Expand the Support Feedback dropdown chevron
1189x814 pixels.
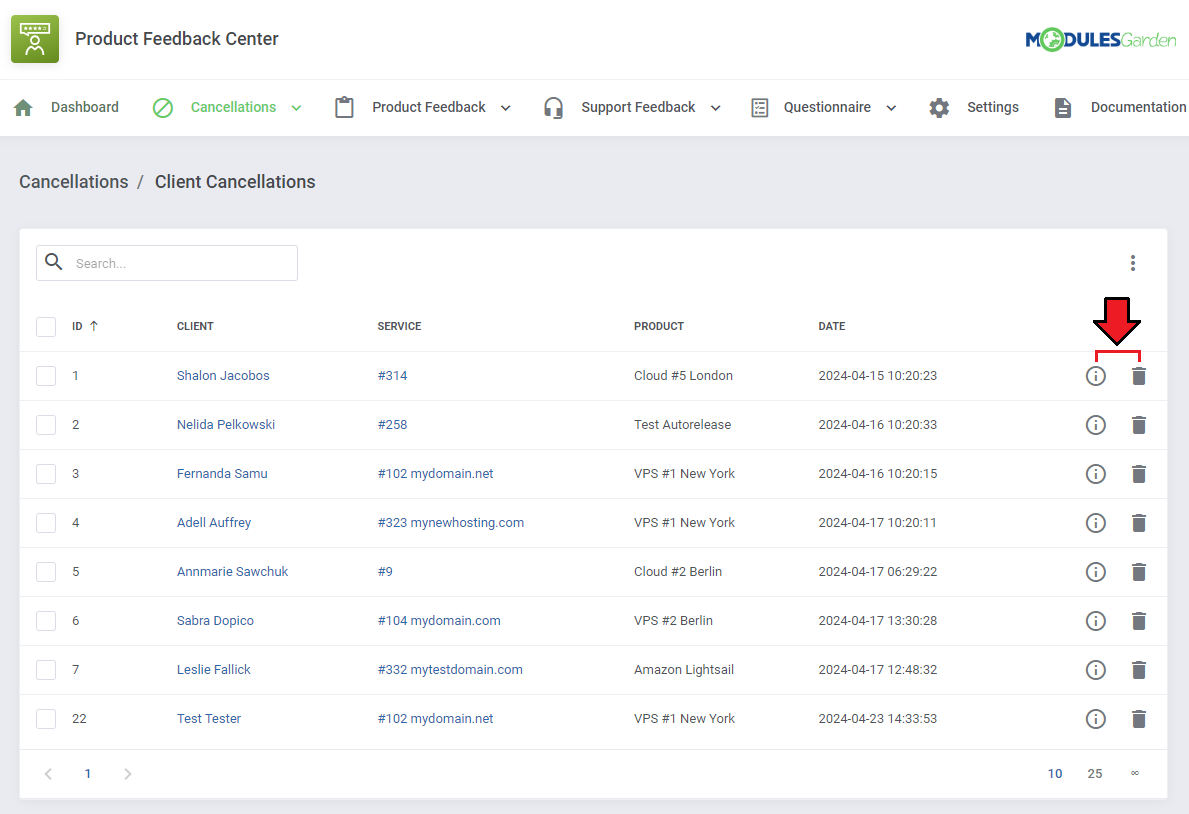[715, 108]
